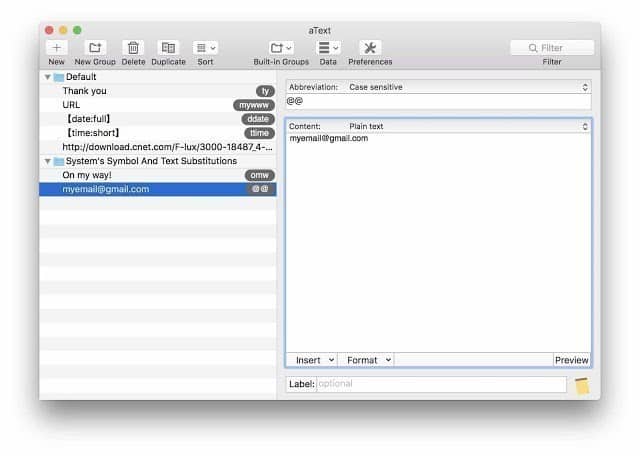Select the time:short snippet
Screen dimensions: 640x456
pyautogui.click(x=158, y=133)
